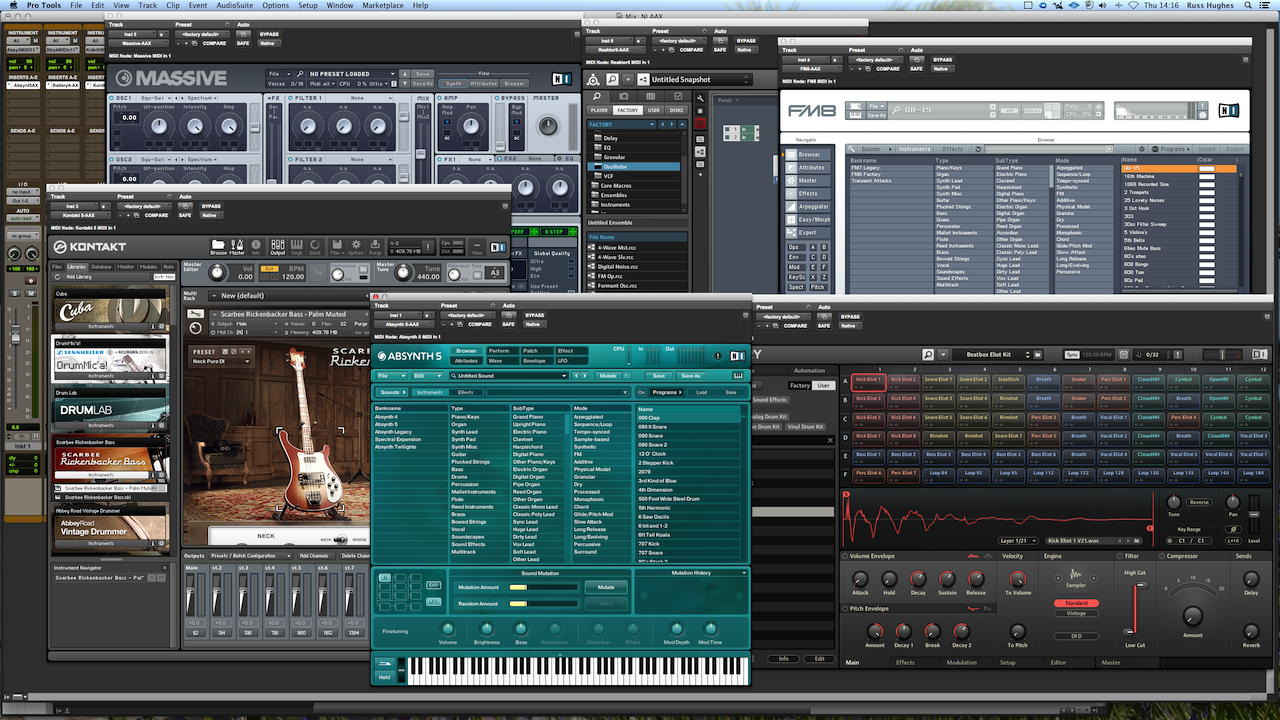Switch to the Libraries tab in Kontakt
This screenshot has height=720, width=1280.
point(76,267)
